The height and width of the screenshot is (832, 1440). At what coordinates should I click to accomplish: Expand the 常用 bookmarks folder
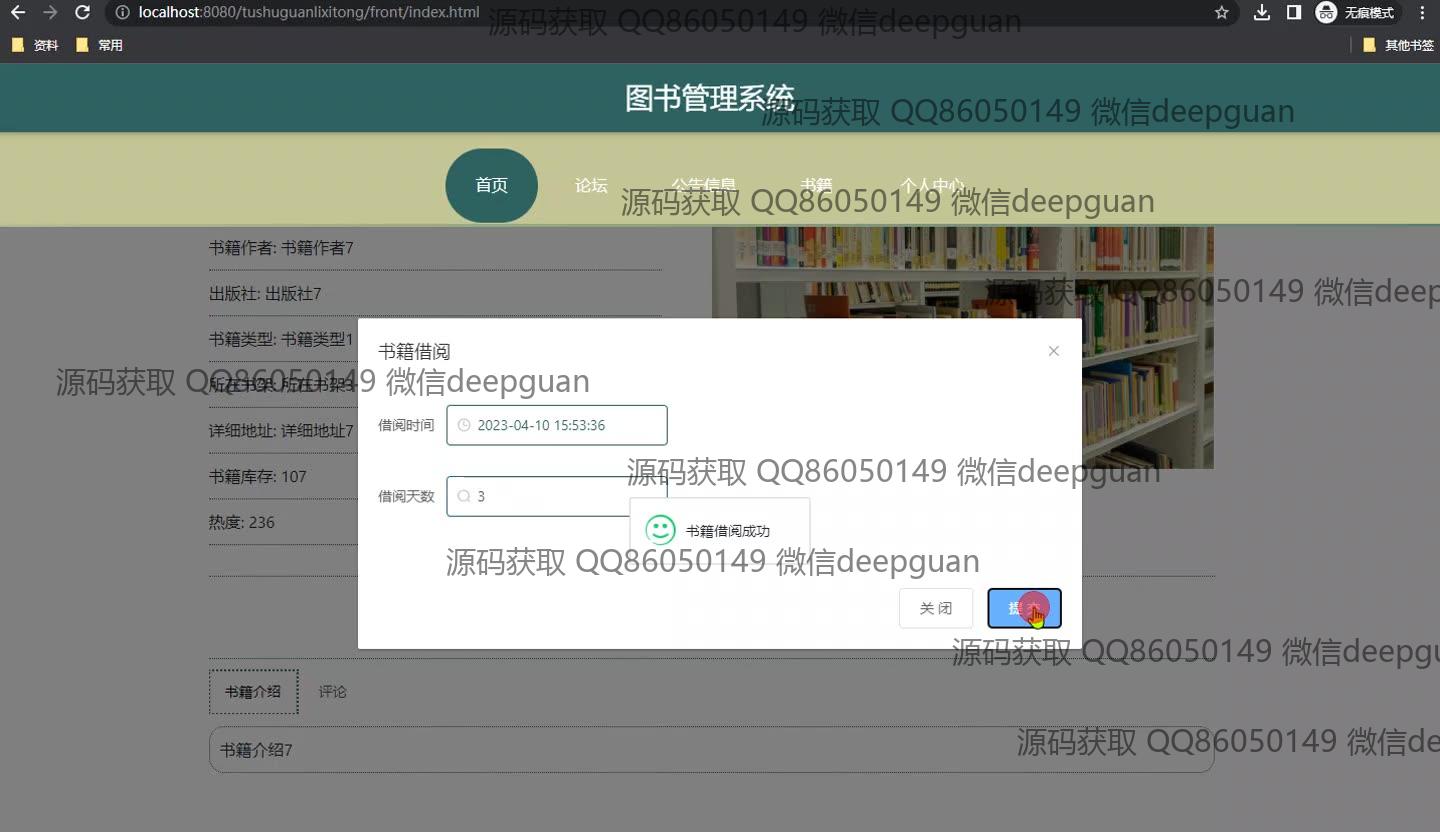[x=100, y=45]
